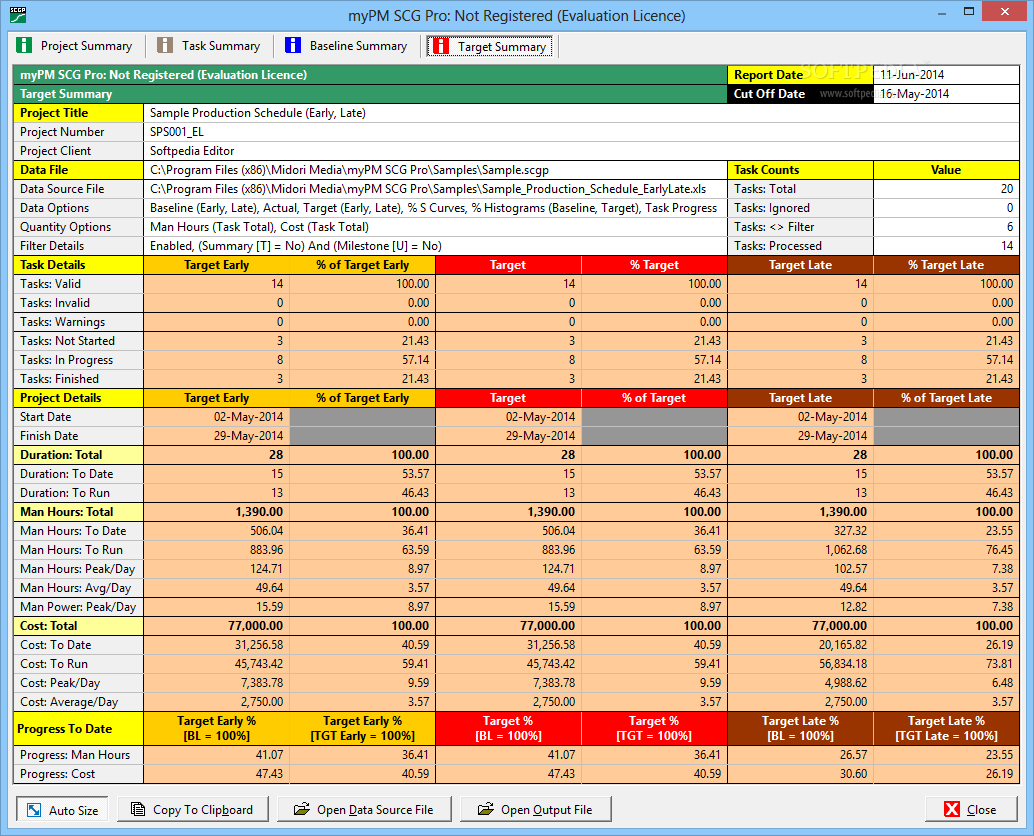Click the Copy To Clipboard document icon
The image size is (1034, 836).
tap(138, 809)
